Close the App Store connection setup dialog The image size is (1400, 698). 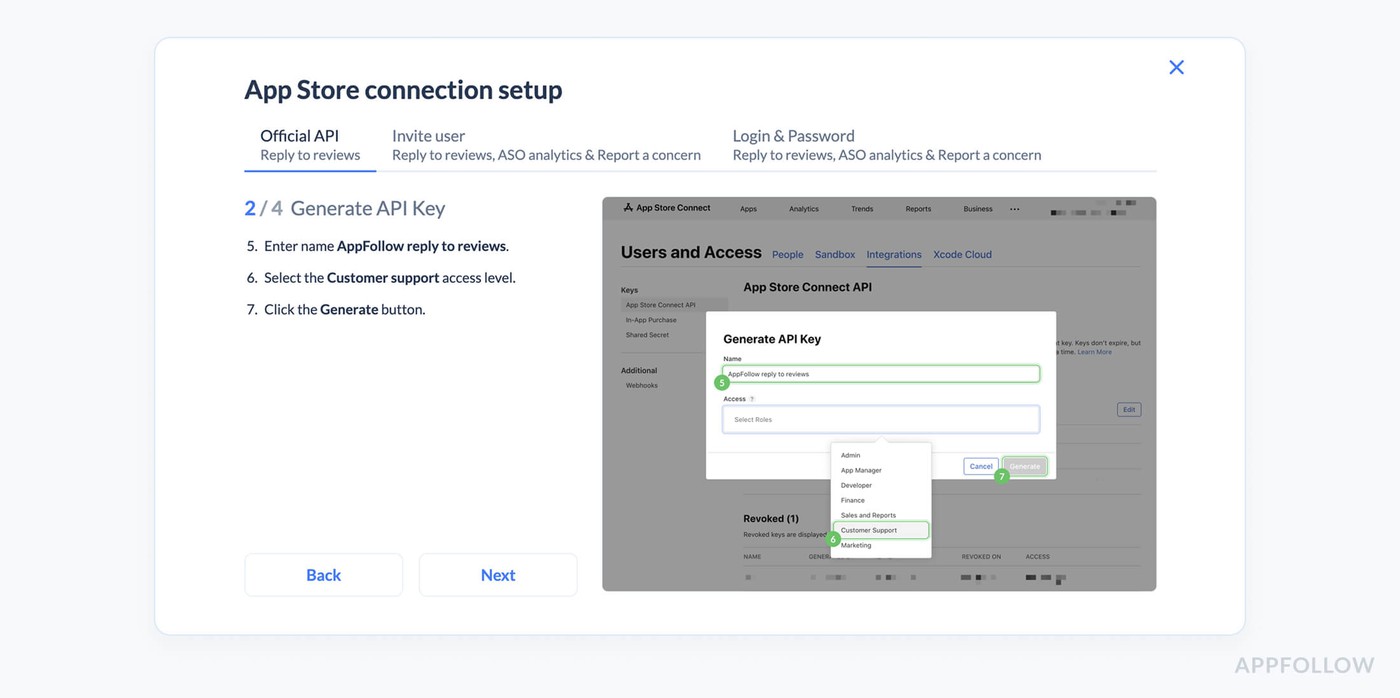pos(1176,67)
